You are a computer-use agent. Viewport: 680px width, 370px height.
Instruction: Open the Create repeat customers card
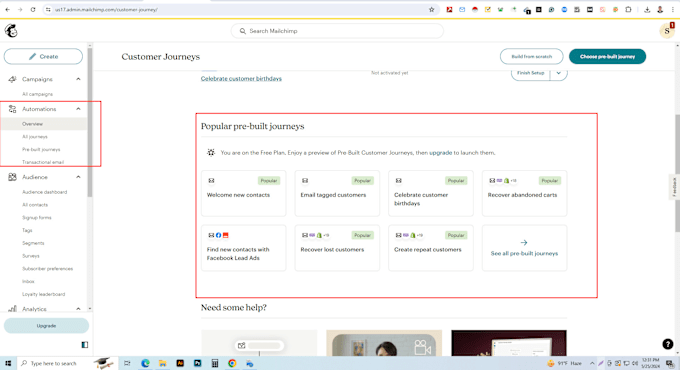coord(431,248)
